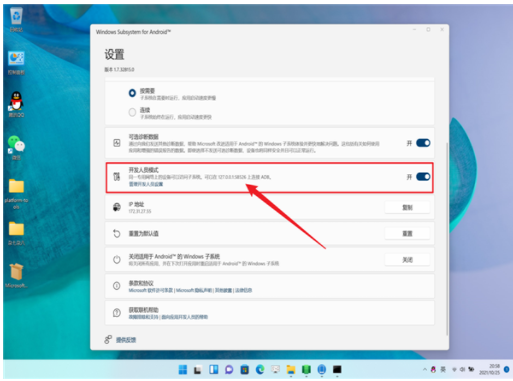Open the notification badge in taskbar corner
Viewport: 513px width, 381px height.
point(506,369)
